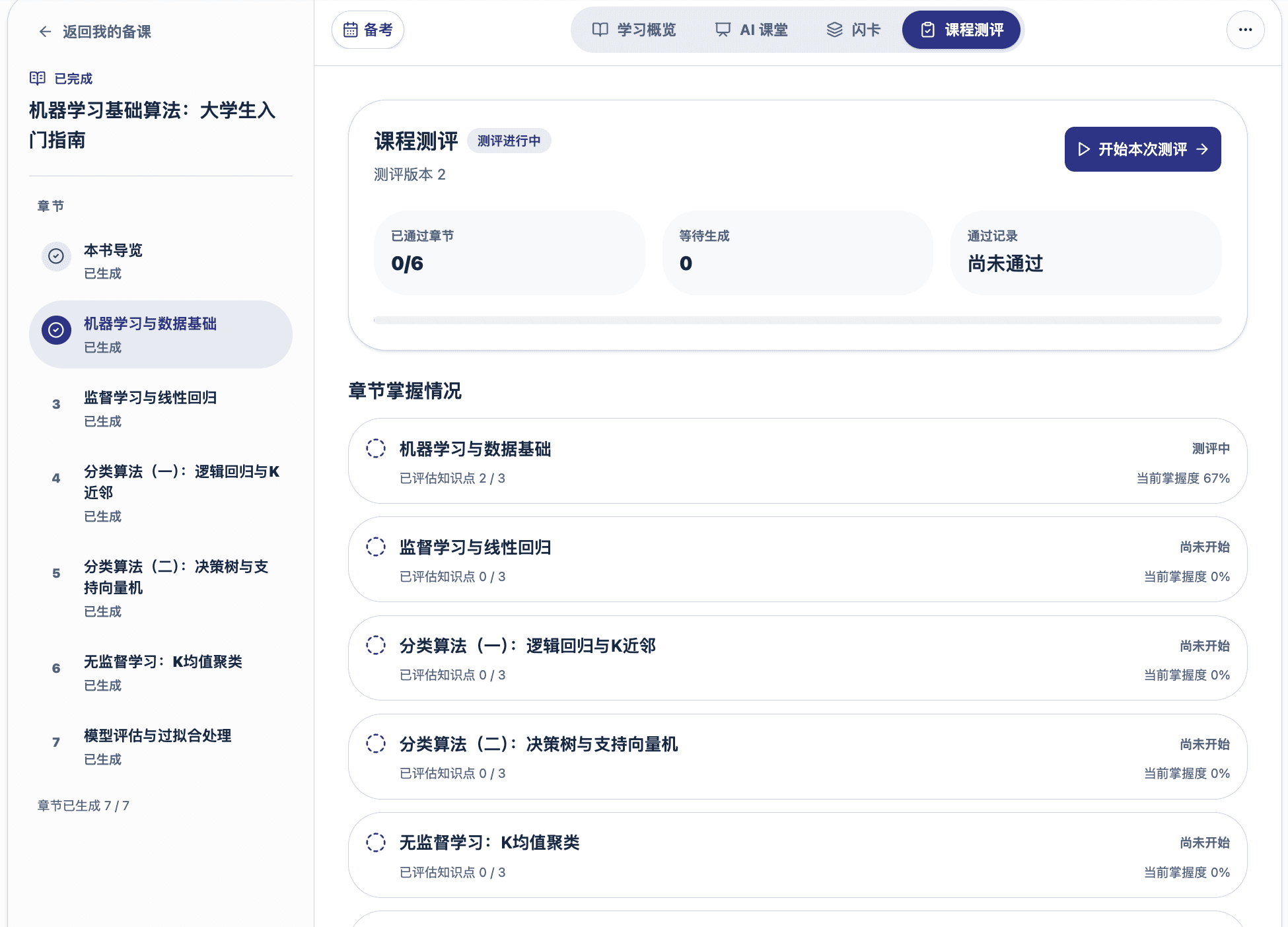Screen dimensions: 1288x927
Task: Click the 等待生成 stat card
Action: tap(798, 253)
